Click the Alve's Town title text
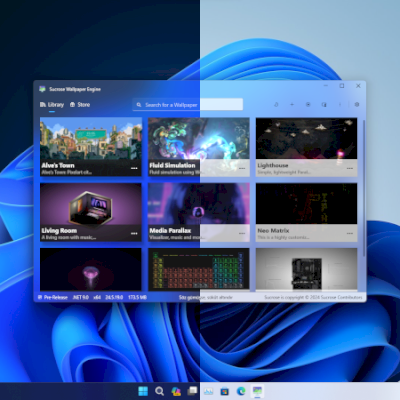Viewport: 400px width, 400px height. (58, 165)
